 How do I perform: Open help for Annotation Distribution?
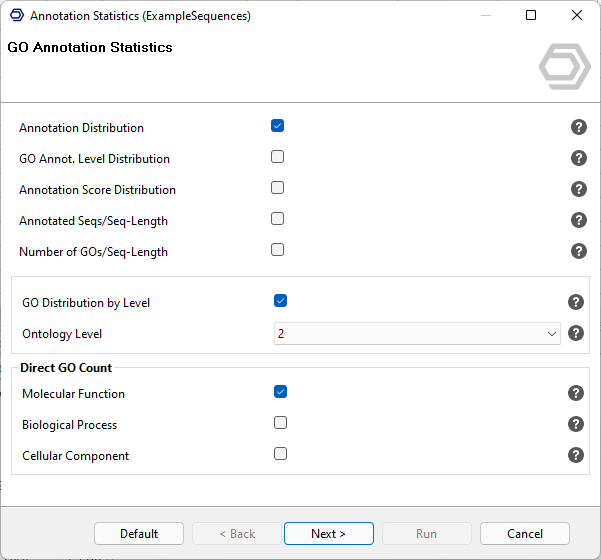pyautogui.click(x=578, y=127)
